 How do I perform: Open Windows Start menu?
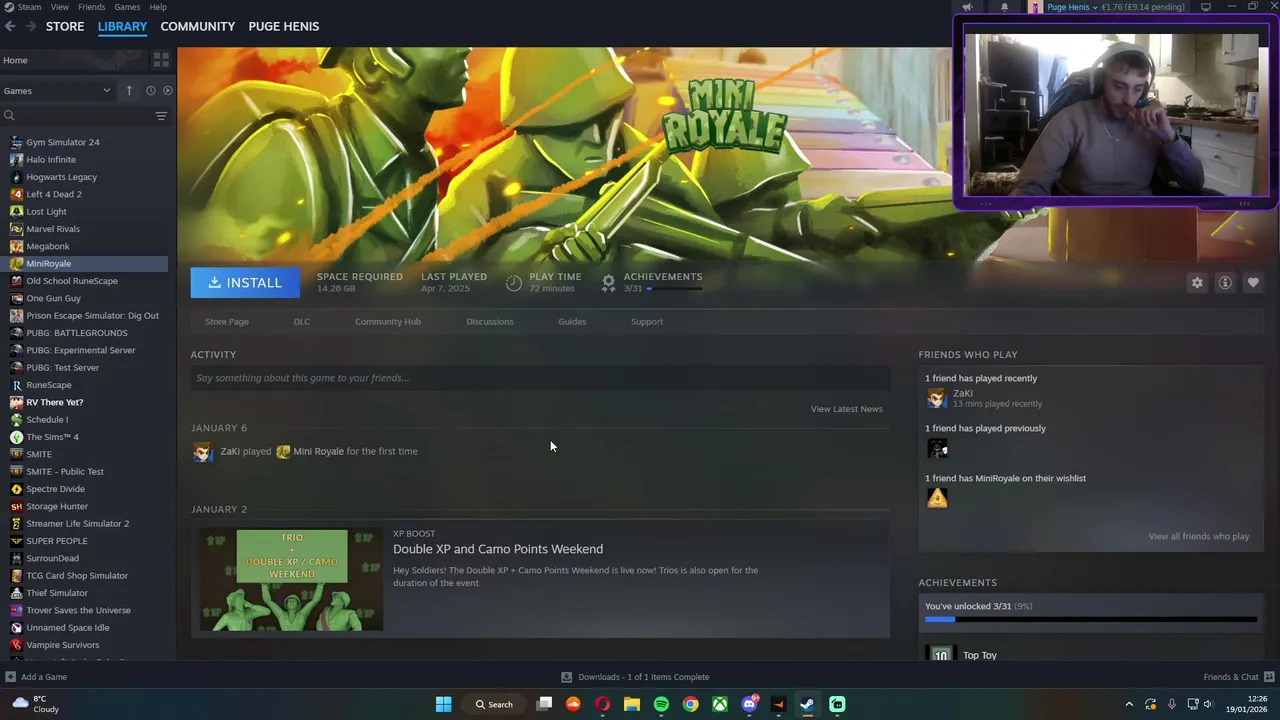point(443,704)
